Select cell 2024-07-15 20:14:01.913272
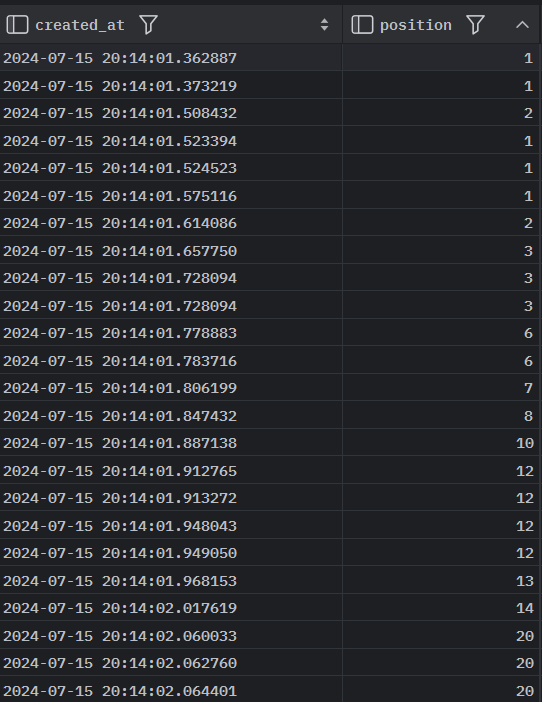Screen dimensions: 542x702 pos(171,498)
